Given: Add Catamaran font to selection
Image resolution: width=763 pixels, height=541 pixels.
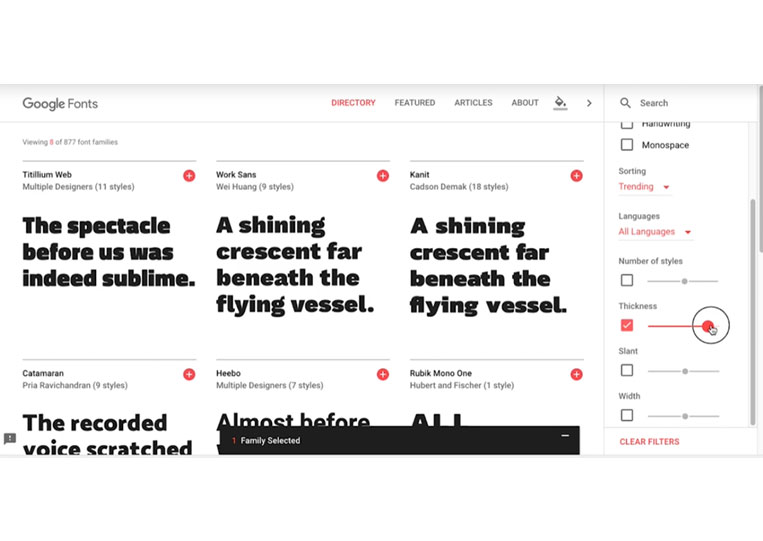Looking at the screenshot, I should pyautogui.click(x=189, y=374).
